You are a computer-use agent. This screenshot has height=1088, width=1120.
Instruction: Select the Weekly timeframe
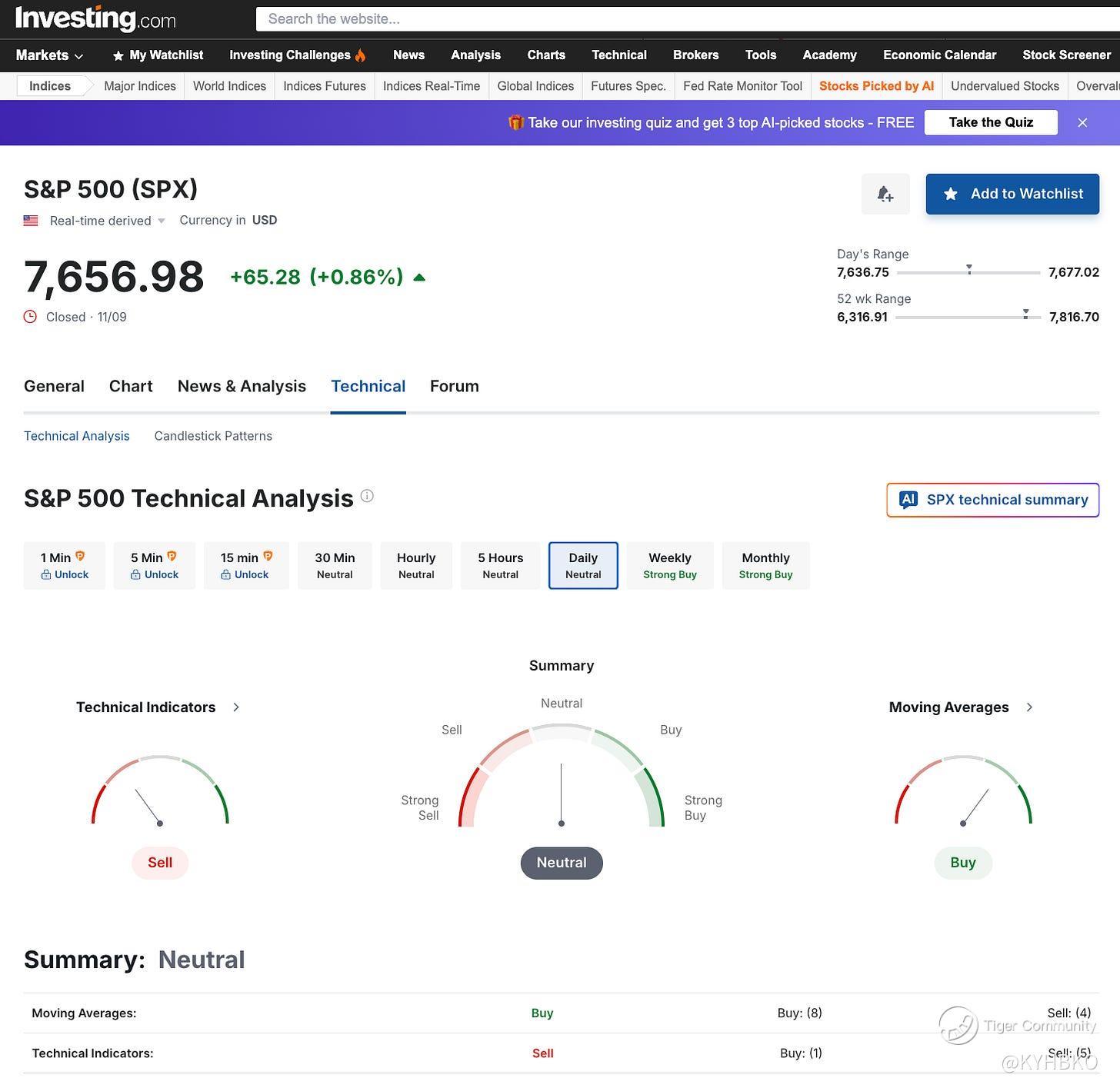point(670,566)
